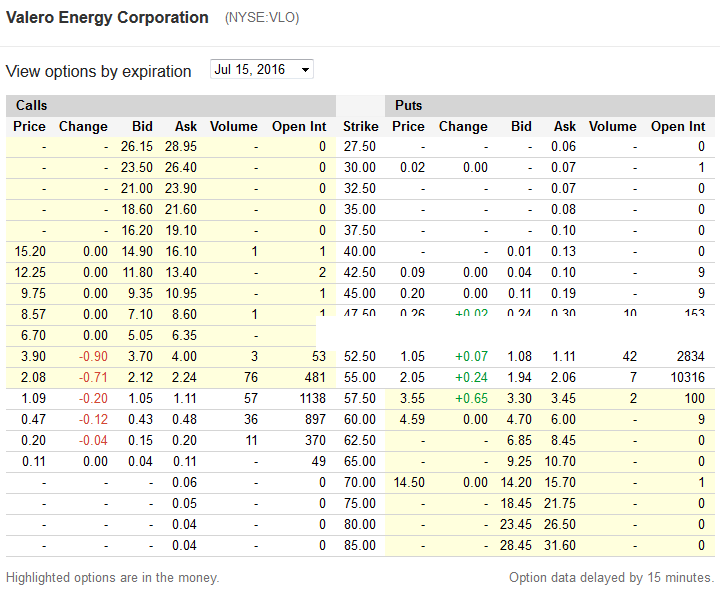Viewport: 720px width, 595px height.
Task: Click call price 9.75
Action: 33,293
